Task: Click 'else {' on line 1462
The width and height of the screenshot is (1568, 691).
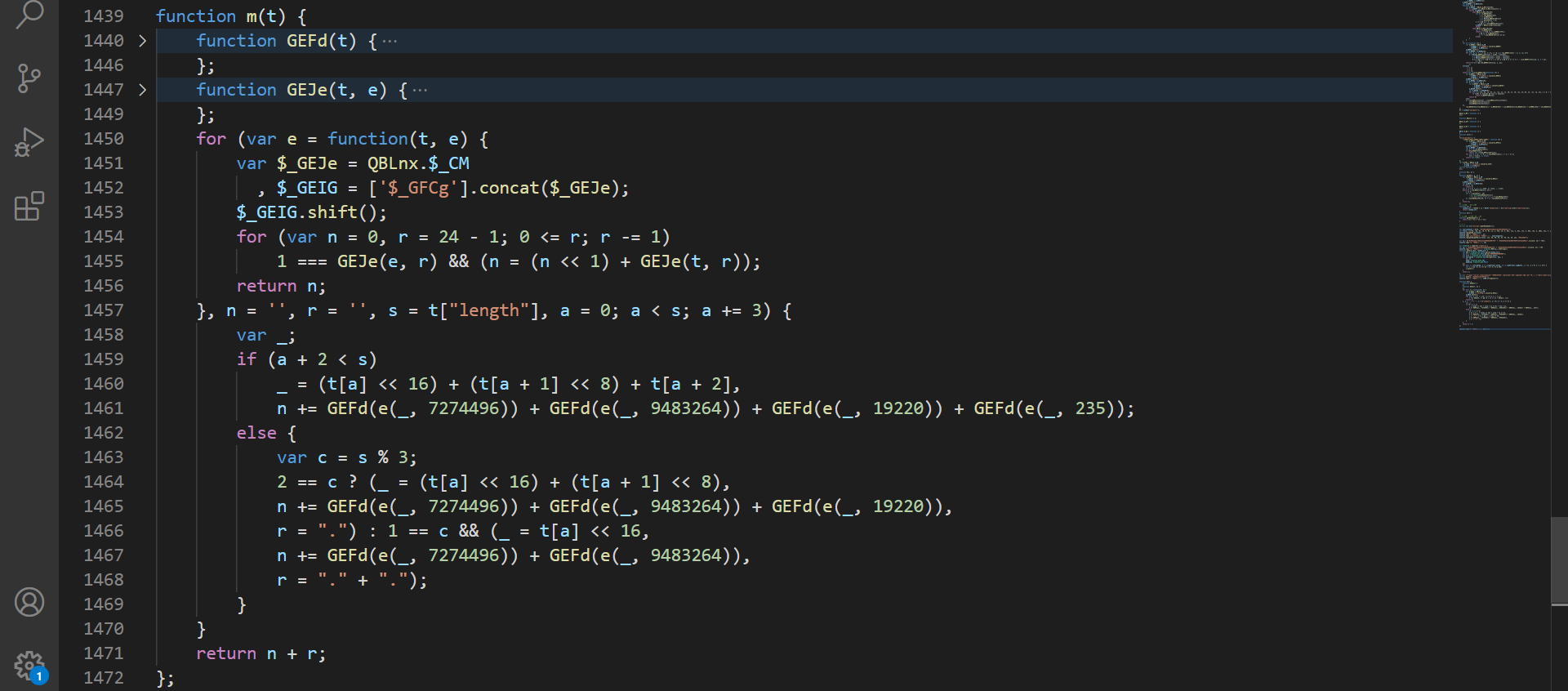Action: (266, 433)
